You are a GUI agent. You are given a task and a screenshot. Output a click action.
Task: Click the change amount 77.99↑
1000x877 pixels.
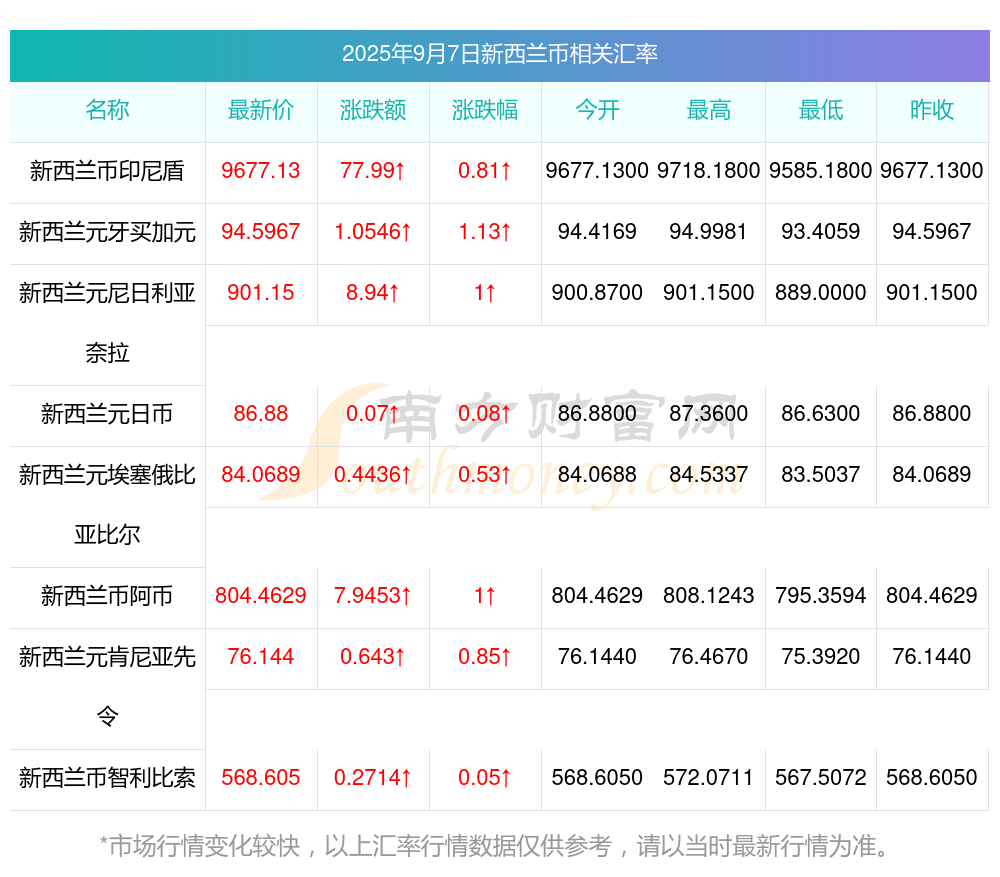pyautogui.click(x=373, y=171)
